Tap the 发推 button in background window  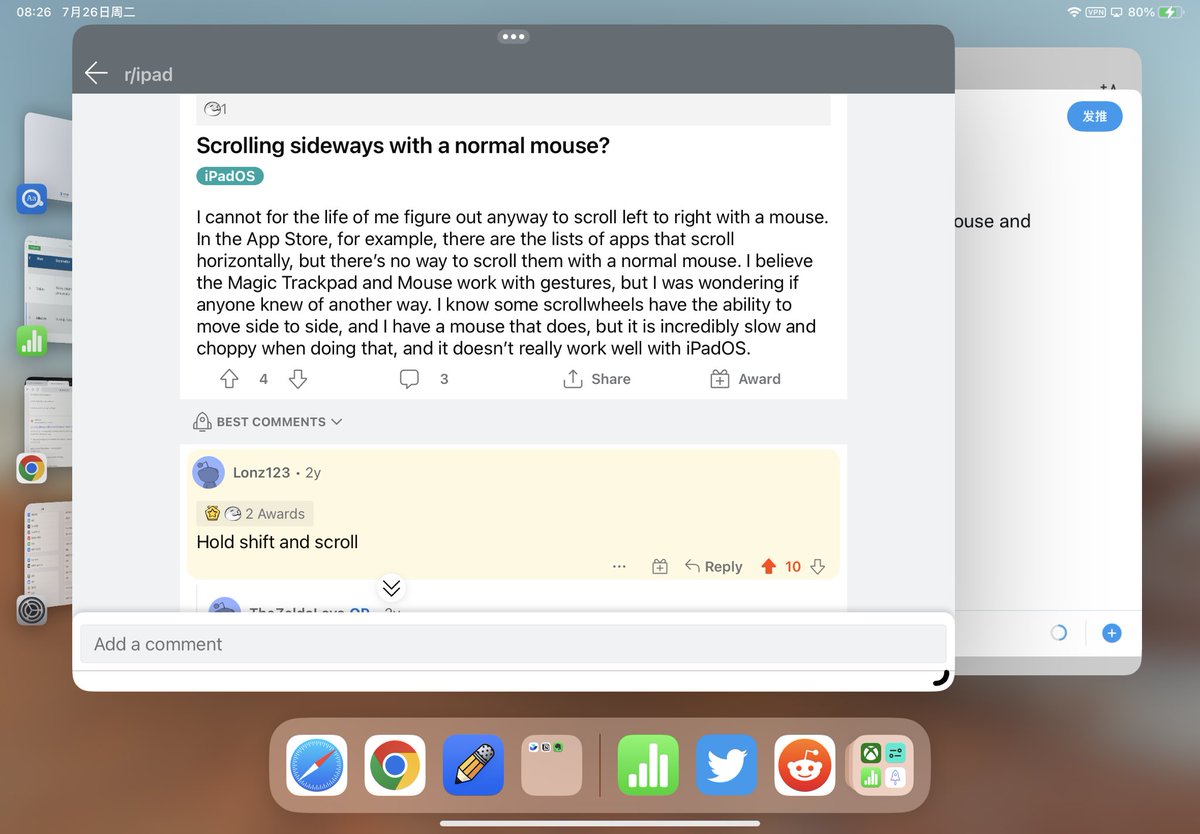(x=1095, y=116)
